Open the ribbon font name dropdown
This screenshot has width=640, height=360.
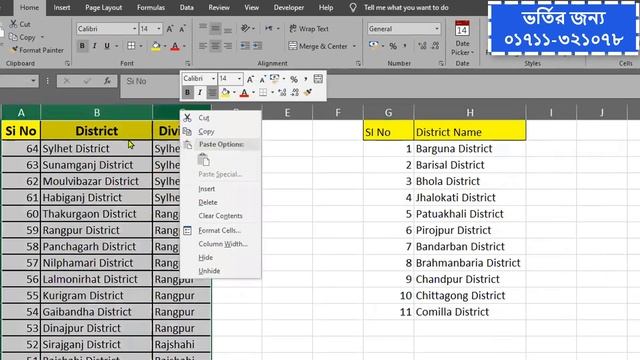click(x=134, y=29)
